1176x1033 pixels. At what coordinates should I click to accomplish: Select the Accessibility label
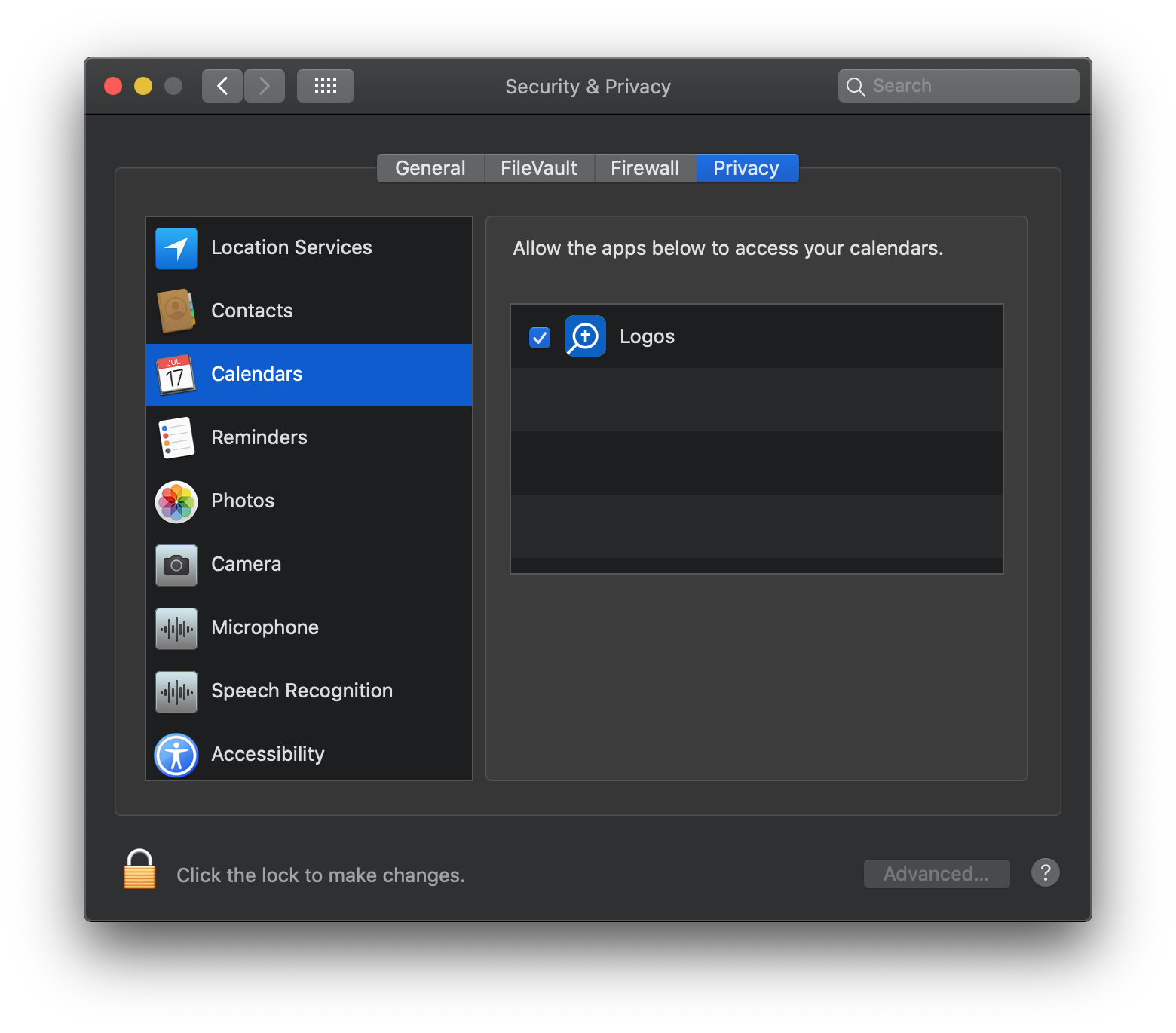(x=268, y=754)
